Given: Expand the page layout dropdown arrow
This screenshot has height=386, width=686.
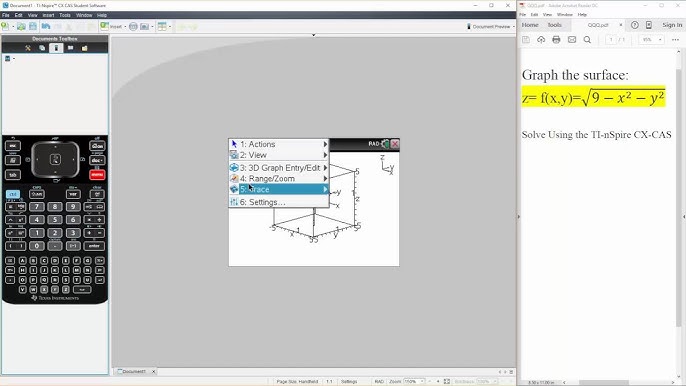Looking at the screenshot, I should point(170,27).
